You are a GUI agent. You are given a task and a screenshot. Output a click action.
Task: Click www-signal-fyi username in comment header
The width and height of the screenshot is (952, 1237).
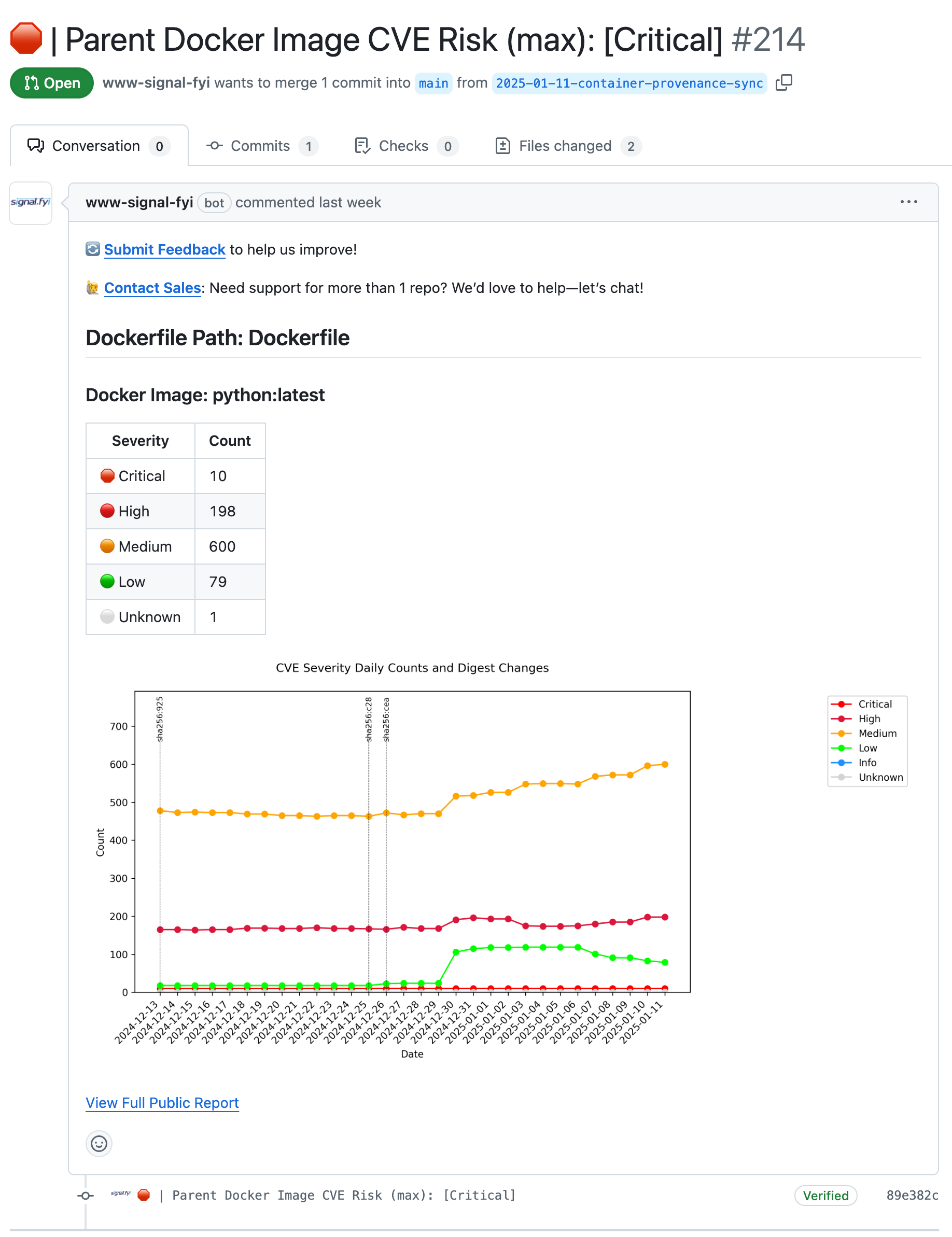pyautogui.click(x=139, y=202)
